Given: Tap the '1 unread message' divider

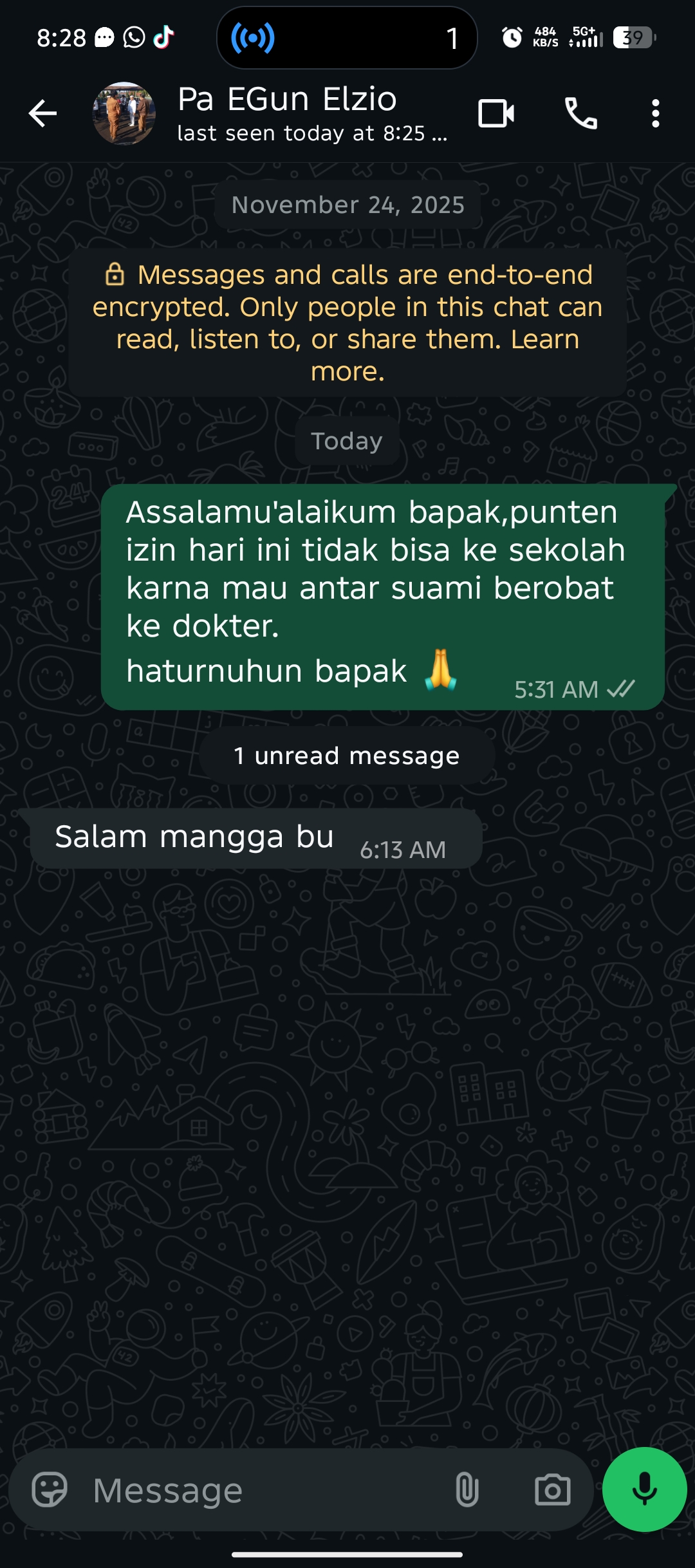Looking at the screenshot, I should [x=347, y=756].
